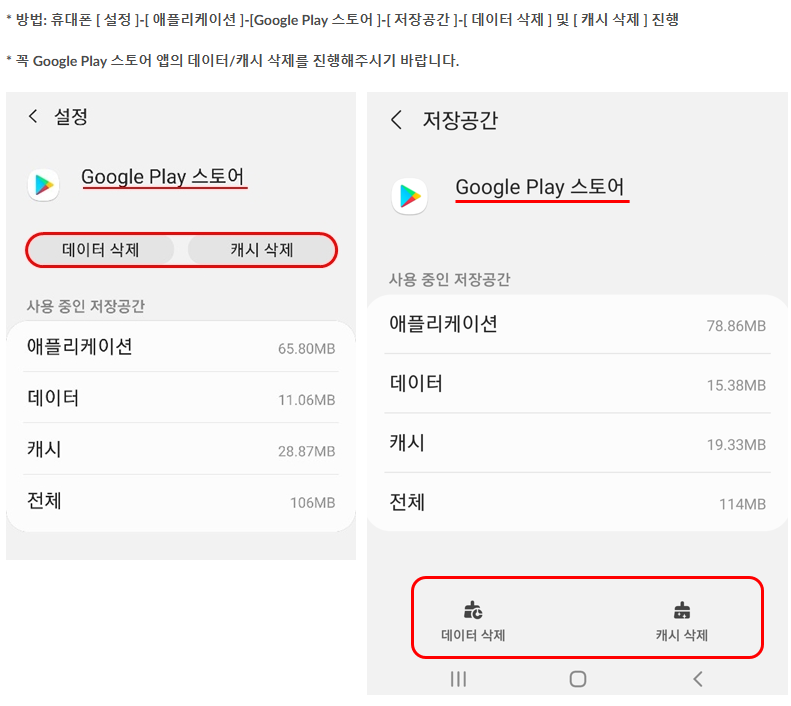Image resolution: width=791 pixels, height=706 pixels.
Task: Click 전체 row showing 114MB
Action: tap(578, 502)
